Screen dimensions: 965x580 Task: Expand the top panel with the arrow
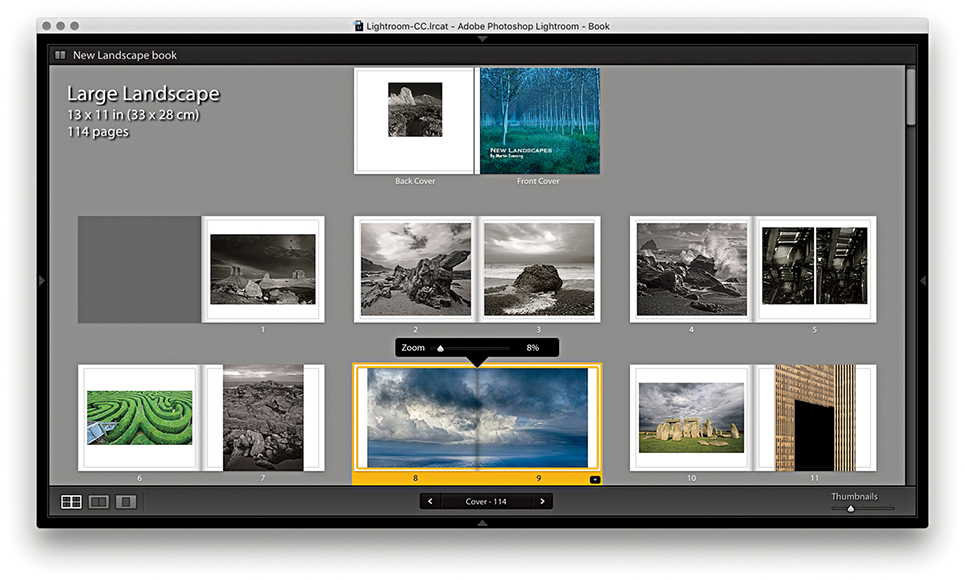point(482,39)
